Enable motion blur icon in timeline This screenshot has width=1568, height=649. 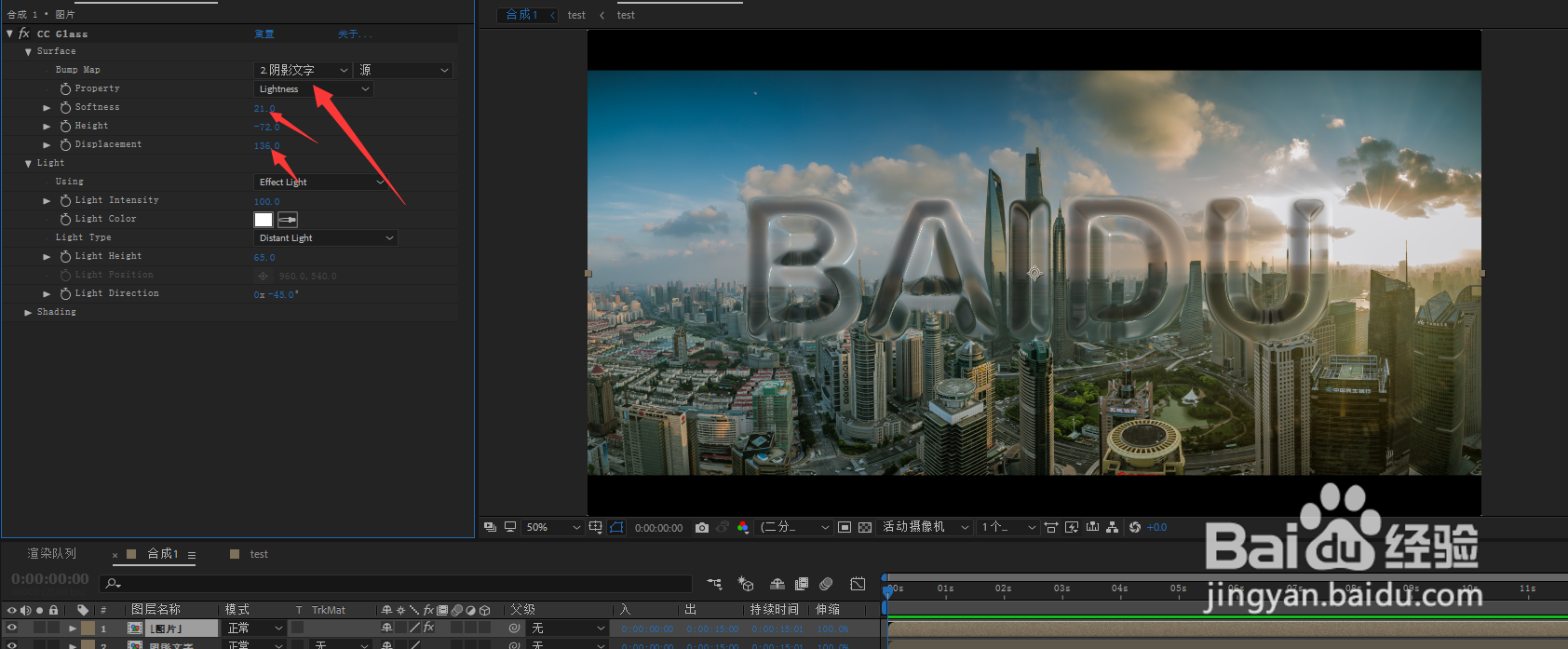click(x=826, y=584)
